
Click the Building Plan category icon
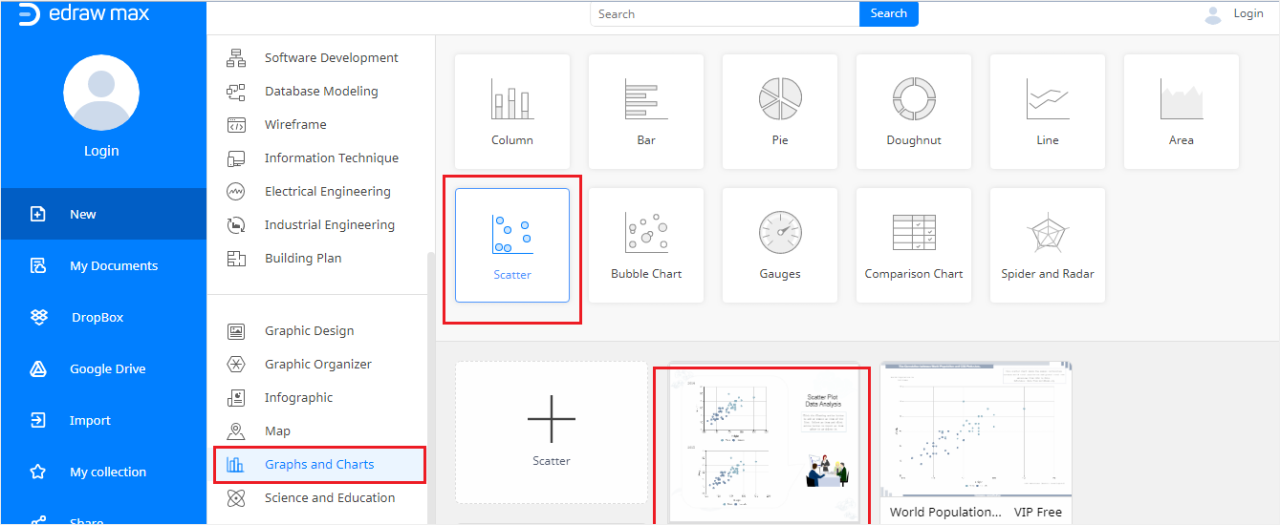[x=236, y=258]
